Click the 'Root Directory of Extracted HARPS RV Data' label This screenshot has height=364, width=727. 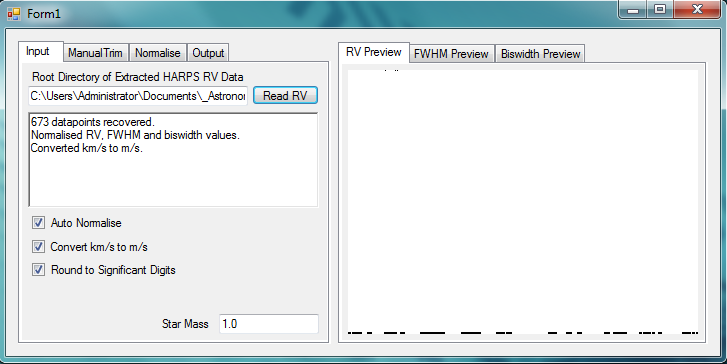(138, 77)
